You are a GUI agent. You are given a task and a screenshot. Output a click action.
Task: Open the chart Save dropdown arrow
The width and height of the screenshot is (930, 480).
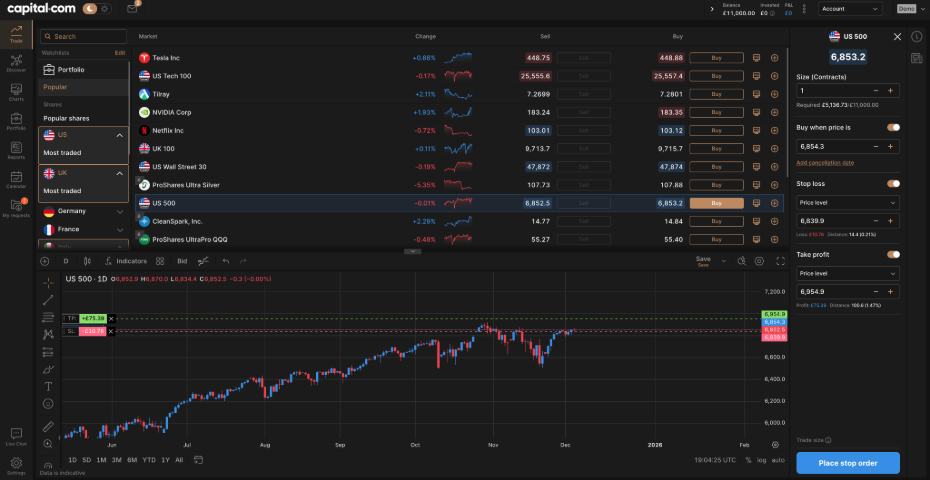pyautogui.click(x=724, y=261)
